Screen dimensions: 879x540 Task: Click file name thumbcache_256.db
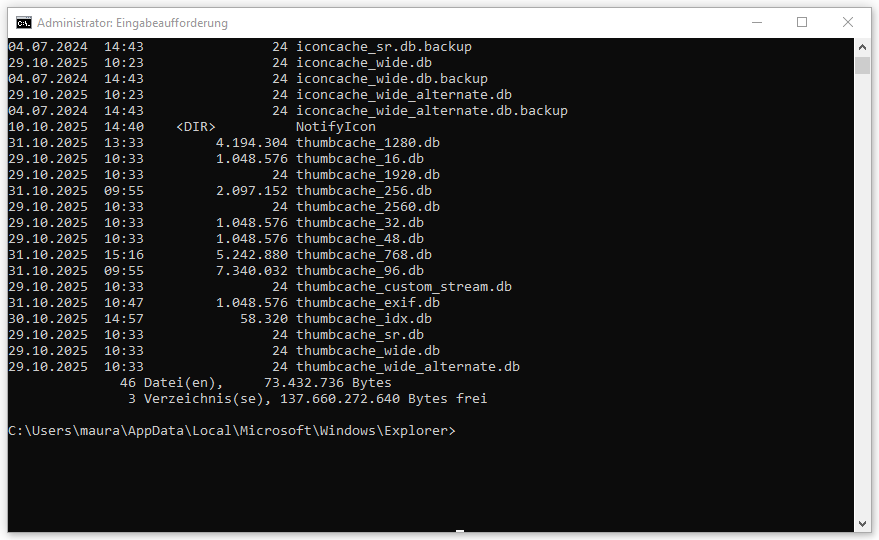pyautogui.click(x=364, y=191)
